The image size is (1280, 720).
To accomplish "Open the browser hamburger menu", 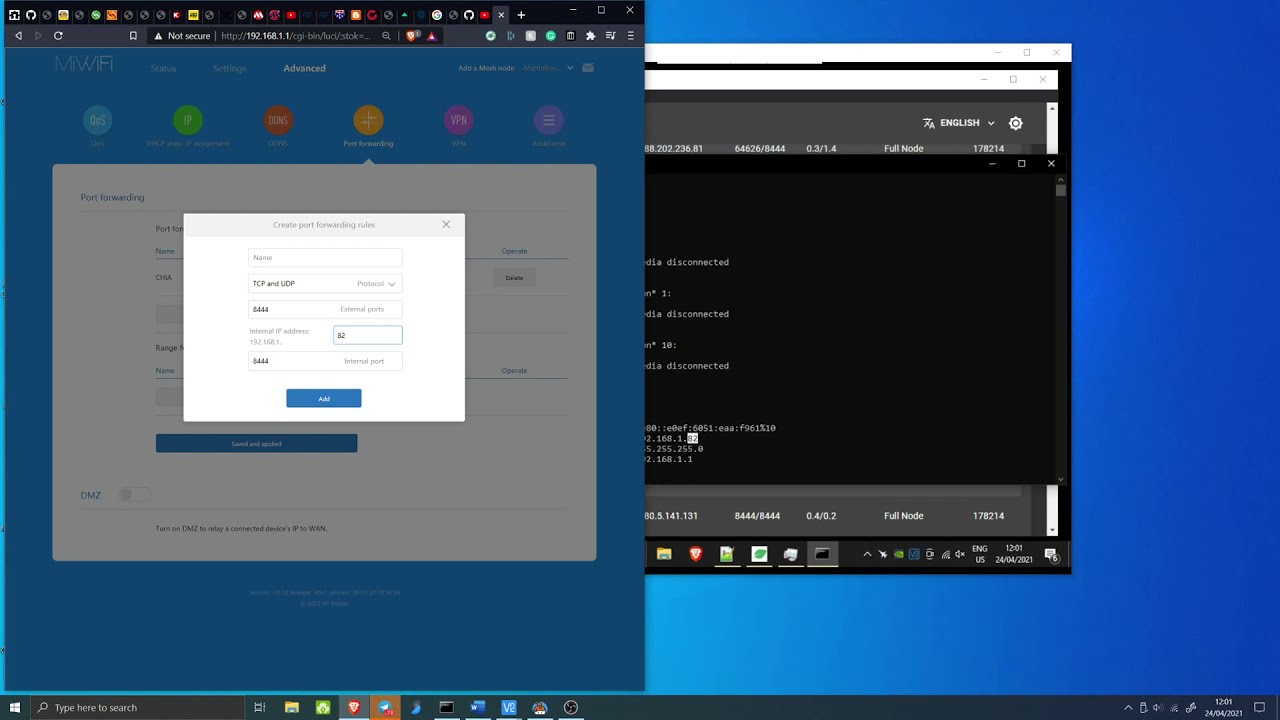I will [x=630, y=36].
